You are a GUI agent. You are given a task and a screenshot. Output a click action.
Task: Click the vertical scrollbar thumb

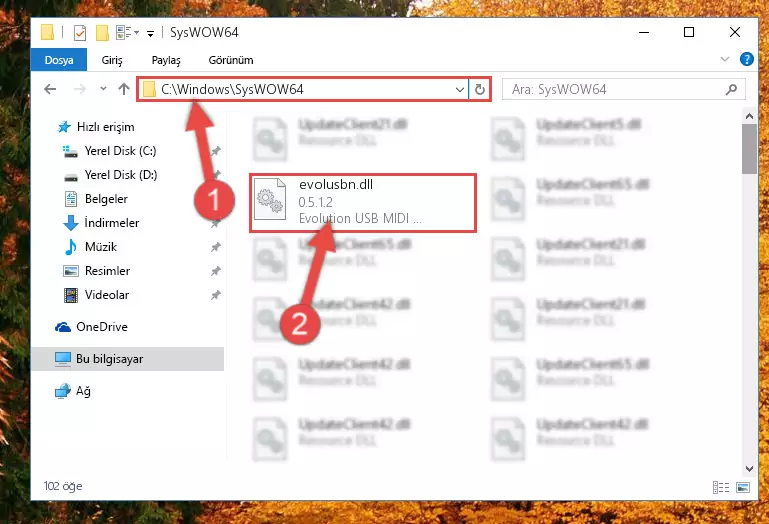[x=749, y=149]
